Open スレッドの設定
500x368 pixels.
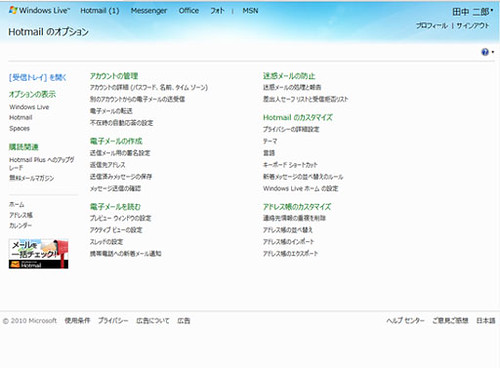(106, 242)
